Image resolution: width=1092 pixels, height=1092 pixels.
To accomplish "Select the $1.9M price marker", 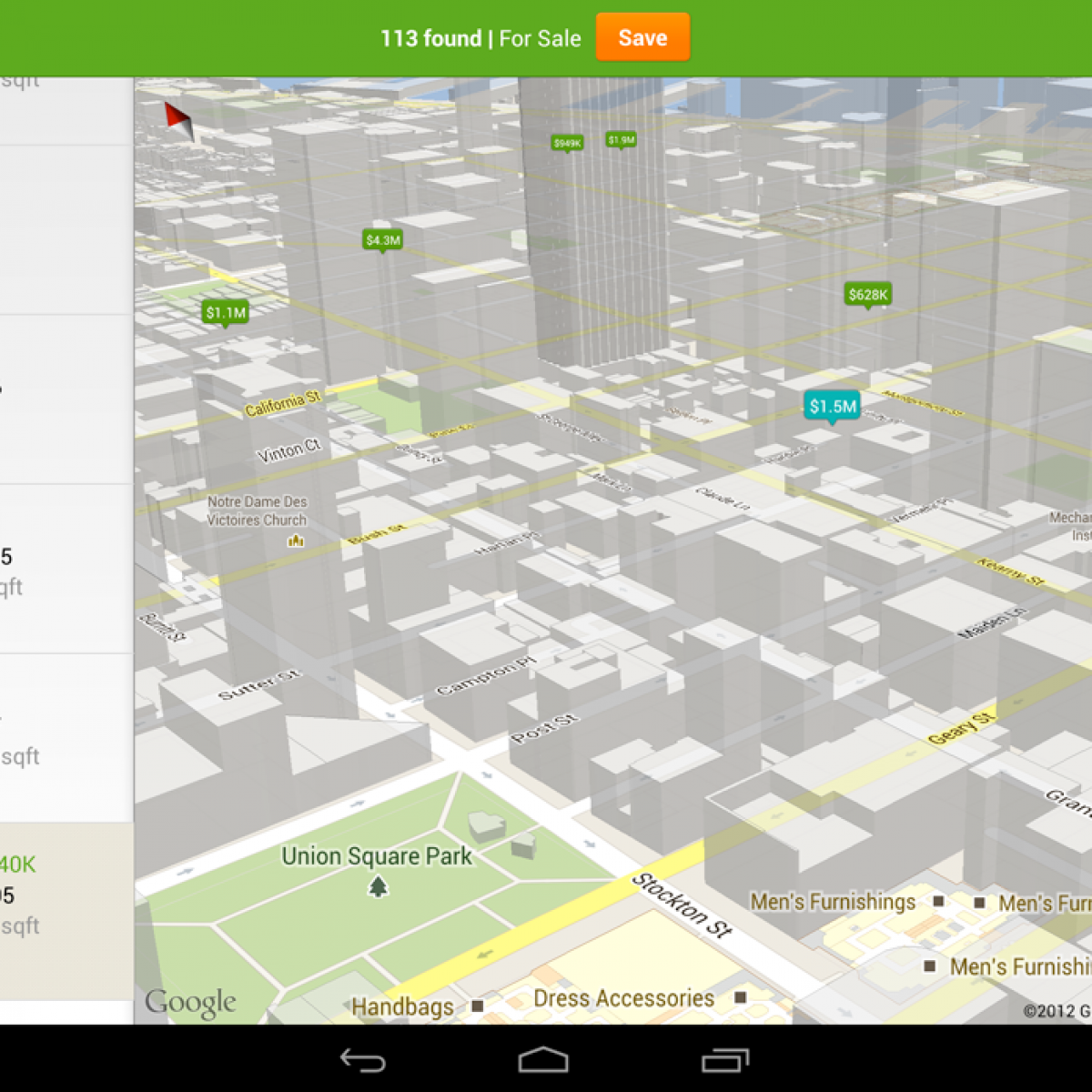I will [622, 139].
